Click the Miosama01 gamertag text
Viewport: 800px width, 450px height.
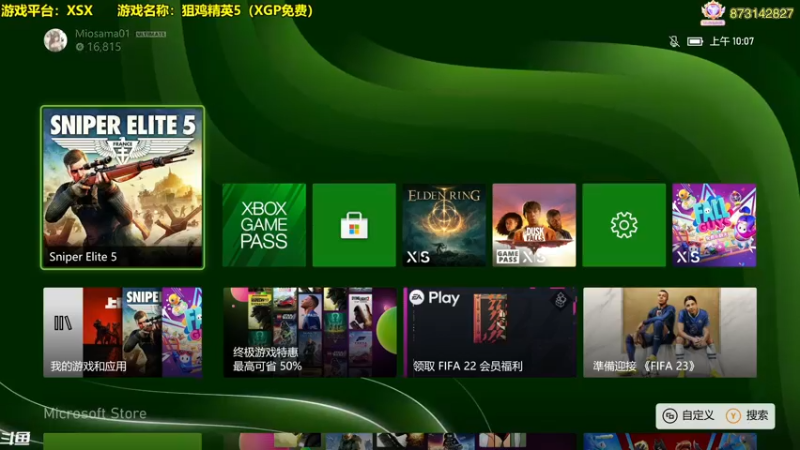pos(103,34)
